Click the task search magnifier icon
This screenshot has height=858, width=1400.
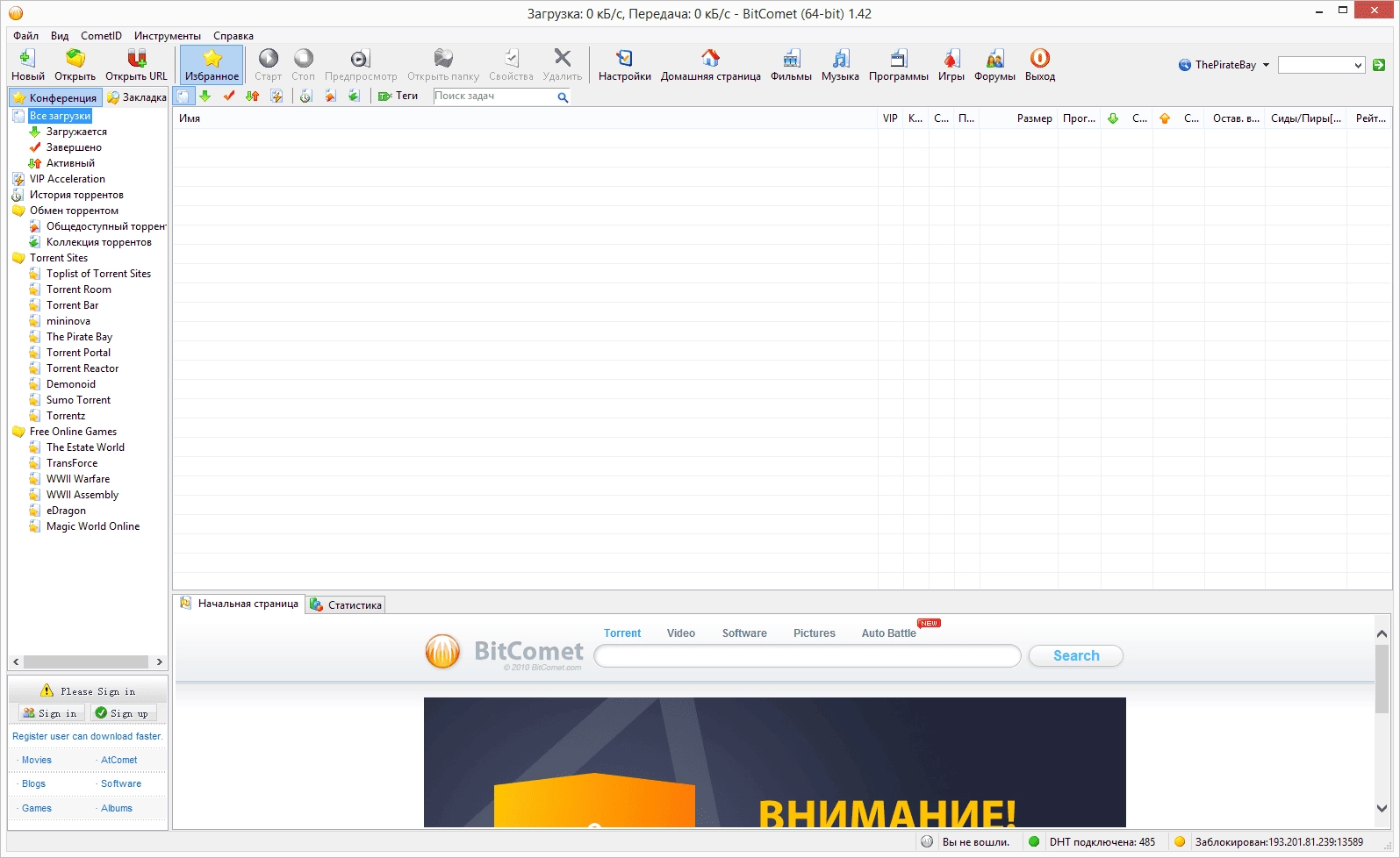point(563,97)
